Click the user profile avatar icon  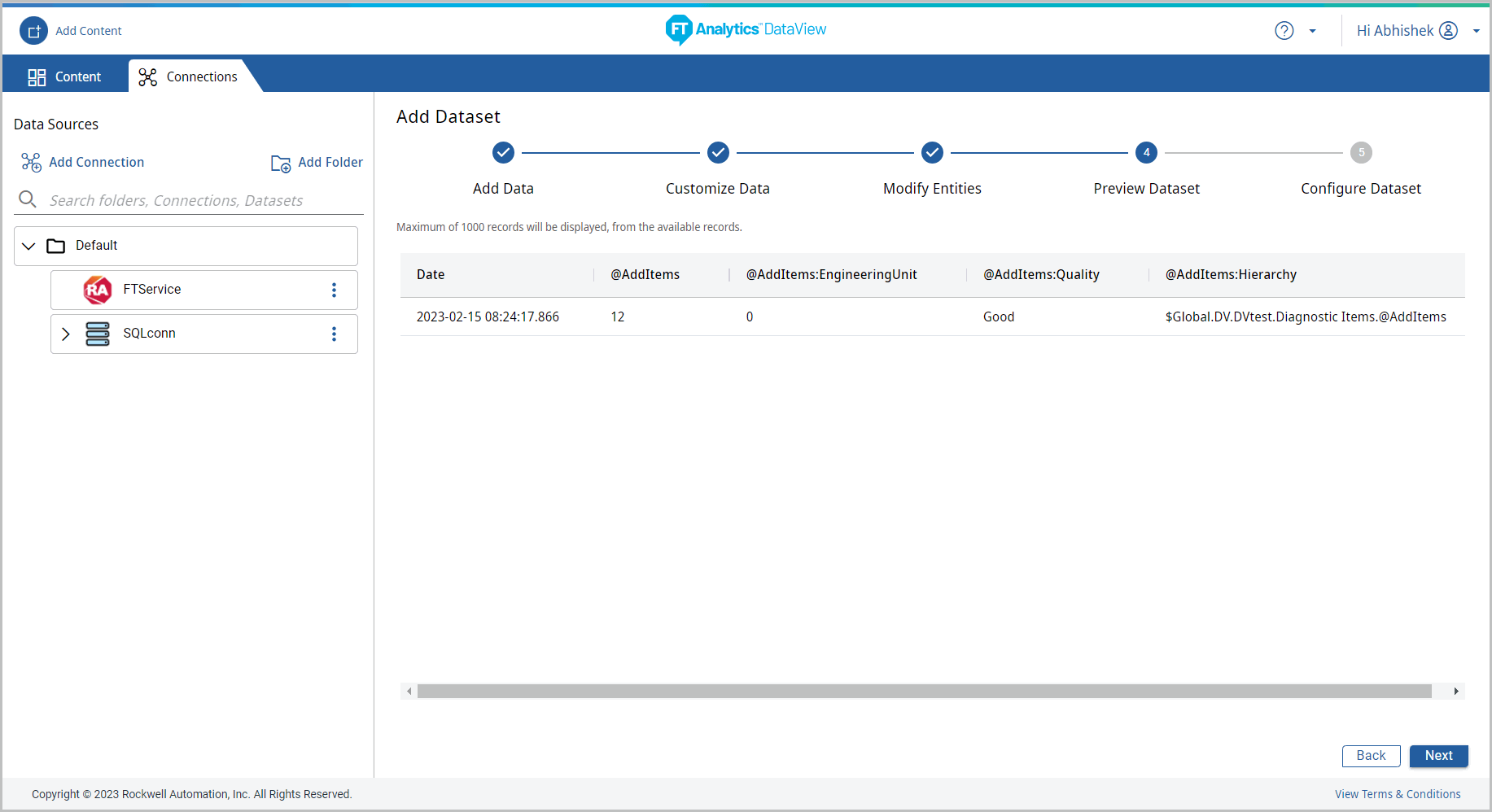pyautogui.click(x=1448, y=31)
